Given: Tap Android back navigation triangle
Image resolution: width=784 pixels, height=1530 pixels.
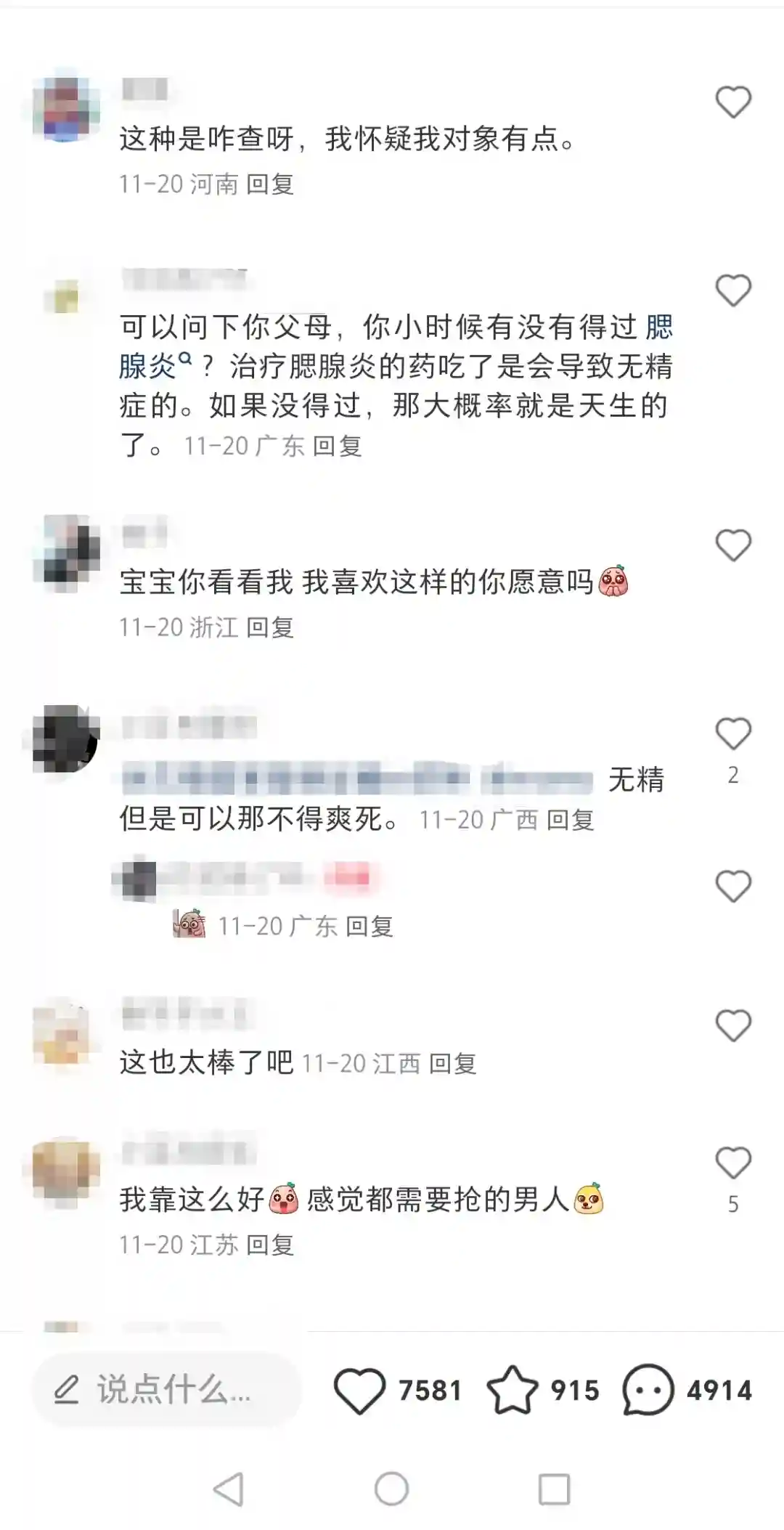Looking at the screenshot, I should pyautogui.click(x=229, y=1489).
